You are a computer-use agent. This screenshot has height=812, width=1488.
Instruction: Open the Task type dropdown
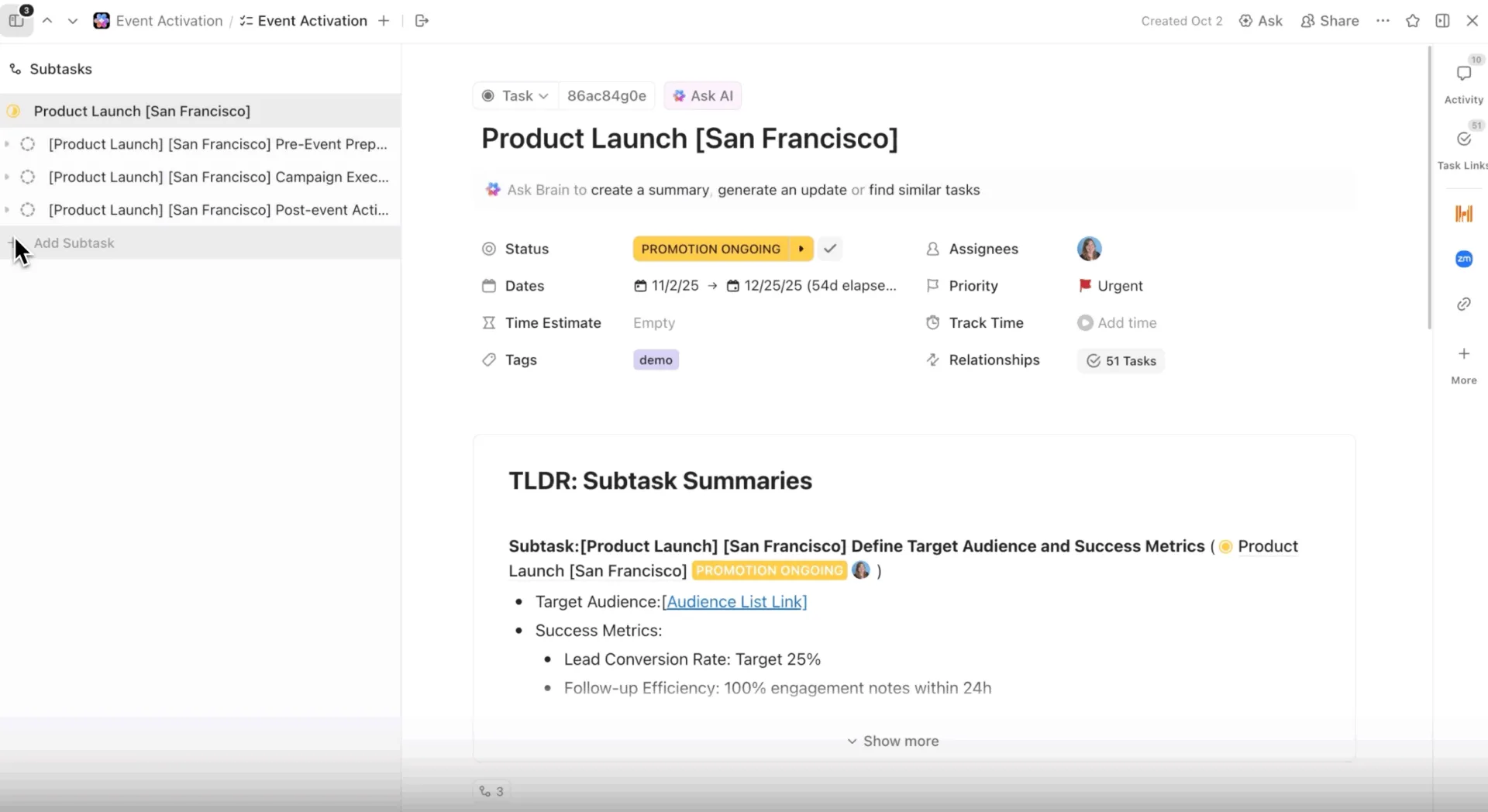515,95
